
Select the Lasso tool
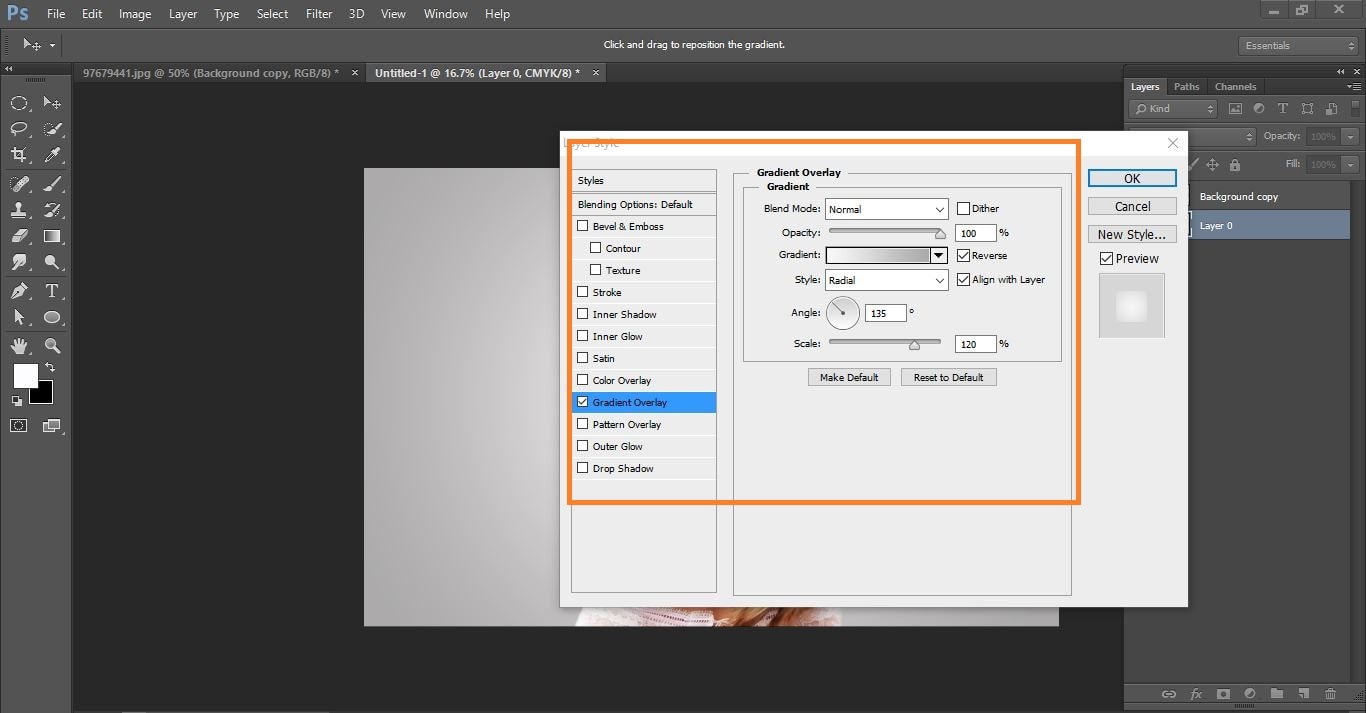click(x=20, y=128)
